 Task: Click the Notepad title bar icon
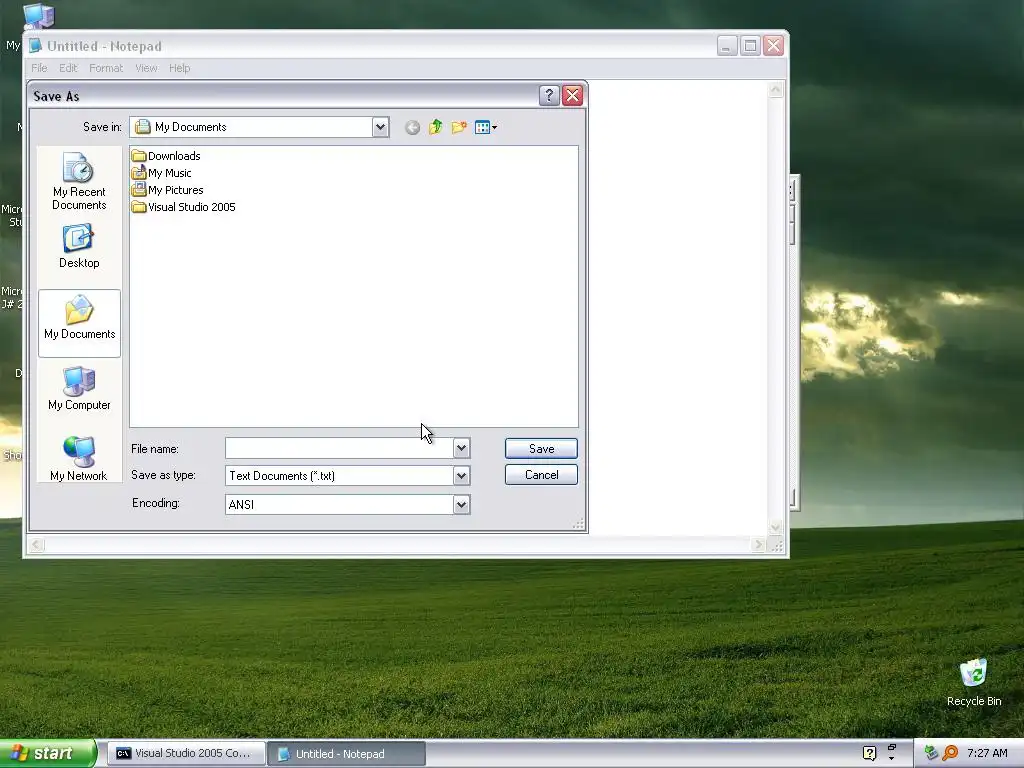(x=35, y=46)
